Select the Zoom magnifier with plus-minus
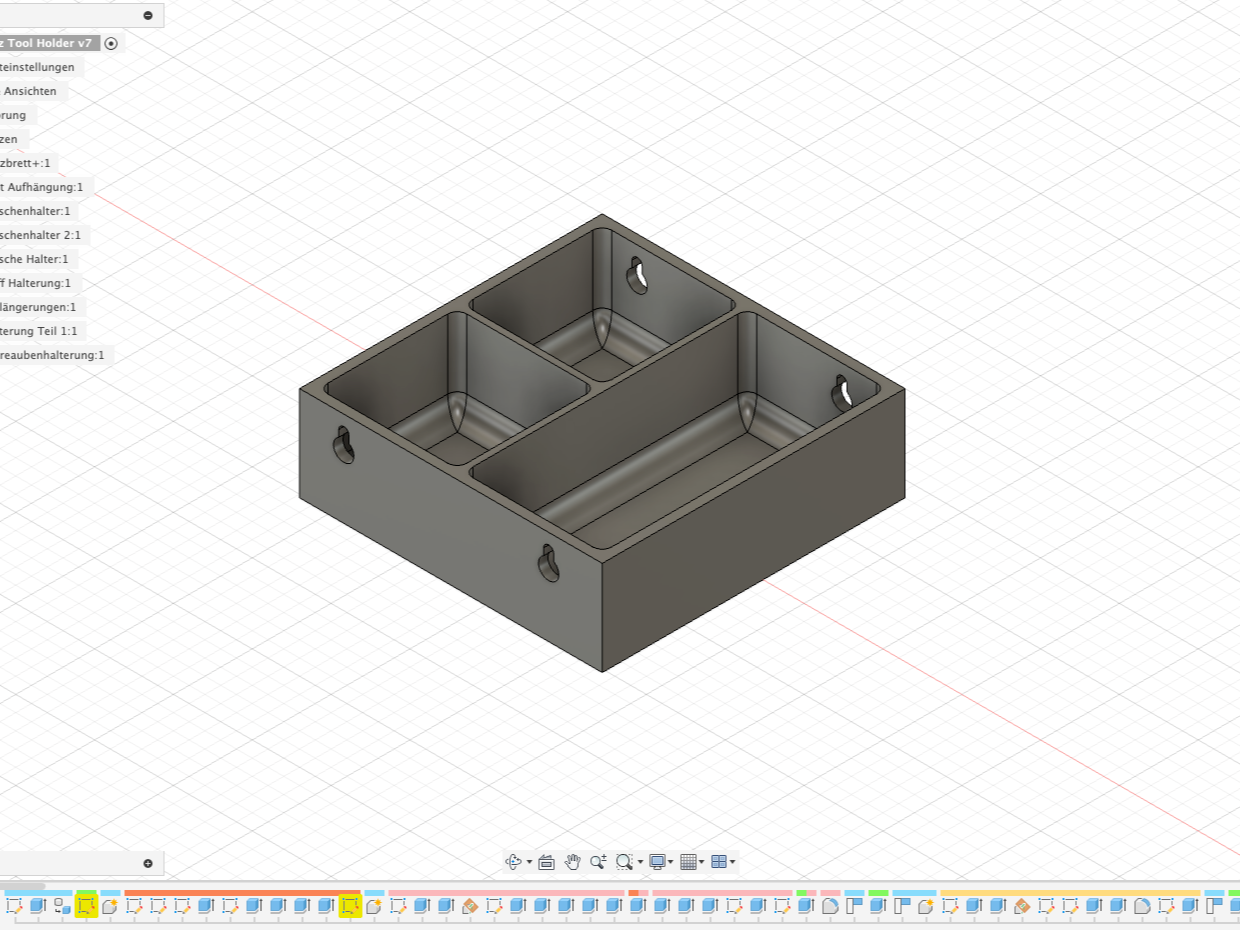This screenshot has height=930, width=1240. click(598, 861)
